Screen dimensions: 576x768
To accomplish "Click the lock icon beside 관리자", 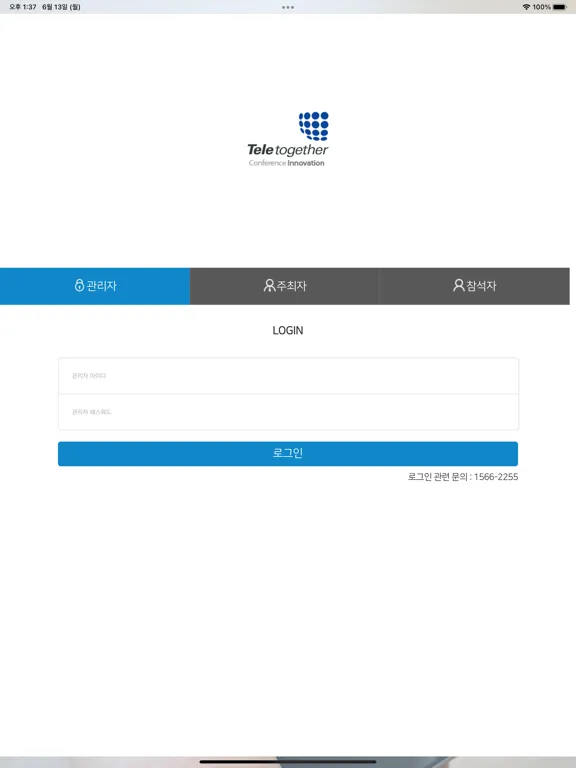I will pyautogui.click(x=79, y=285).
